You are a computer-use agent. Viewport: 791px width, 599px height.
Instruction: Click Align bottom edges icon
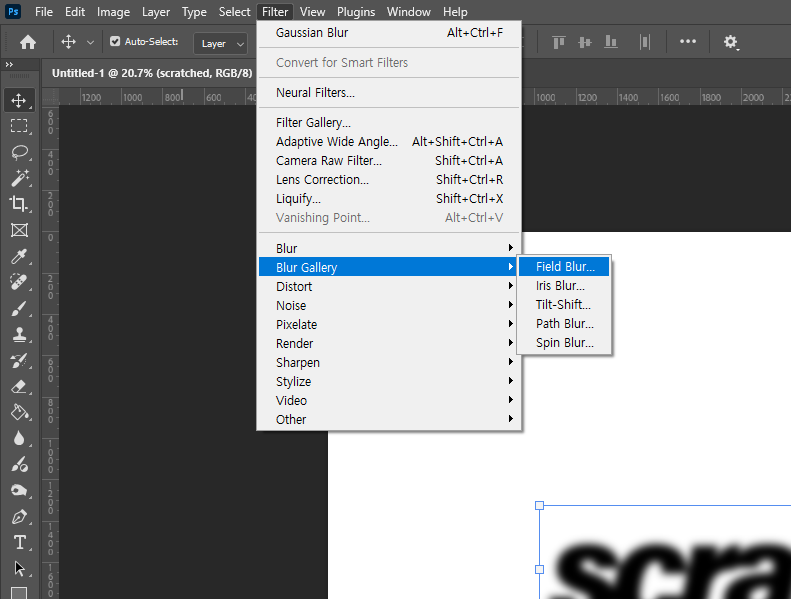tap(611, 42)
